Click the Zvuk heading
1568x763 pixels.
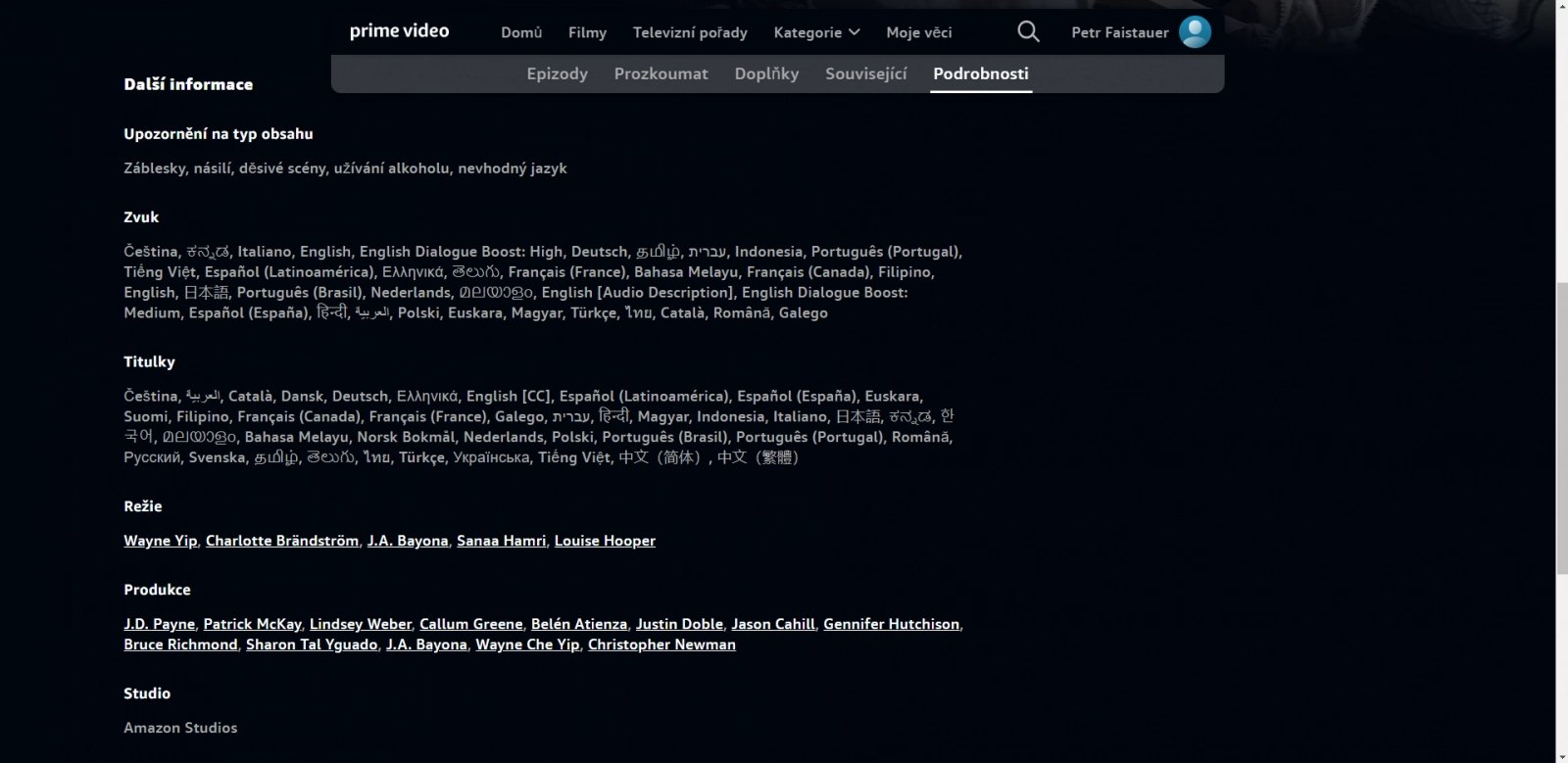[x=141, y=217]
